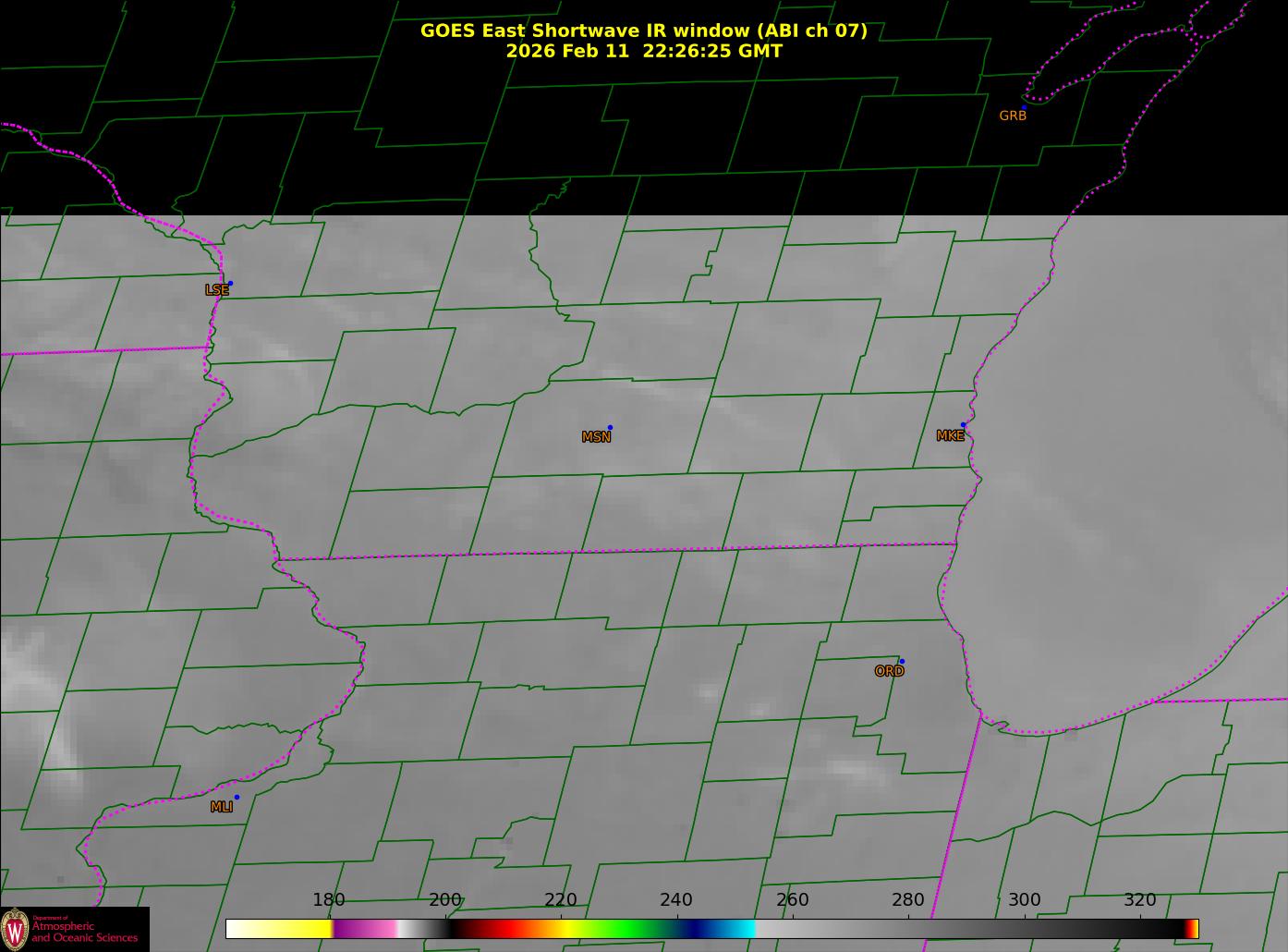1288x952 pixels.
Task: Select the MSN station label
Action: (x=596, y=437)
